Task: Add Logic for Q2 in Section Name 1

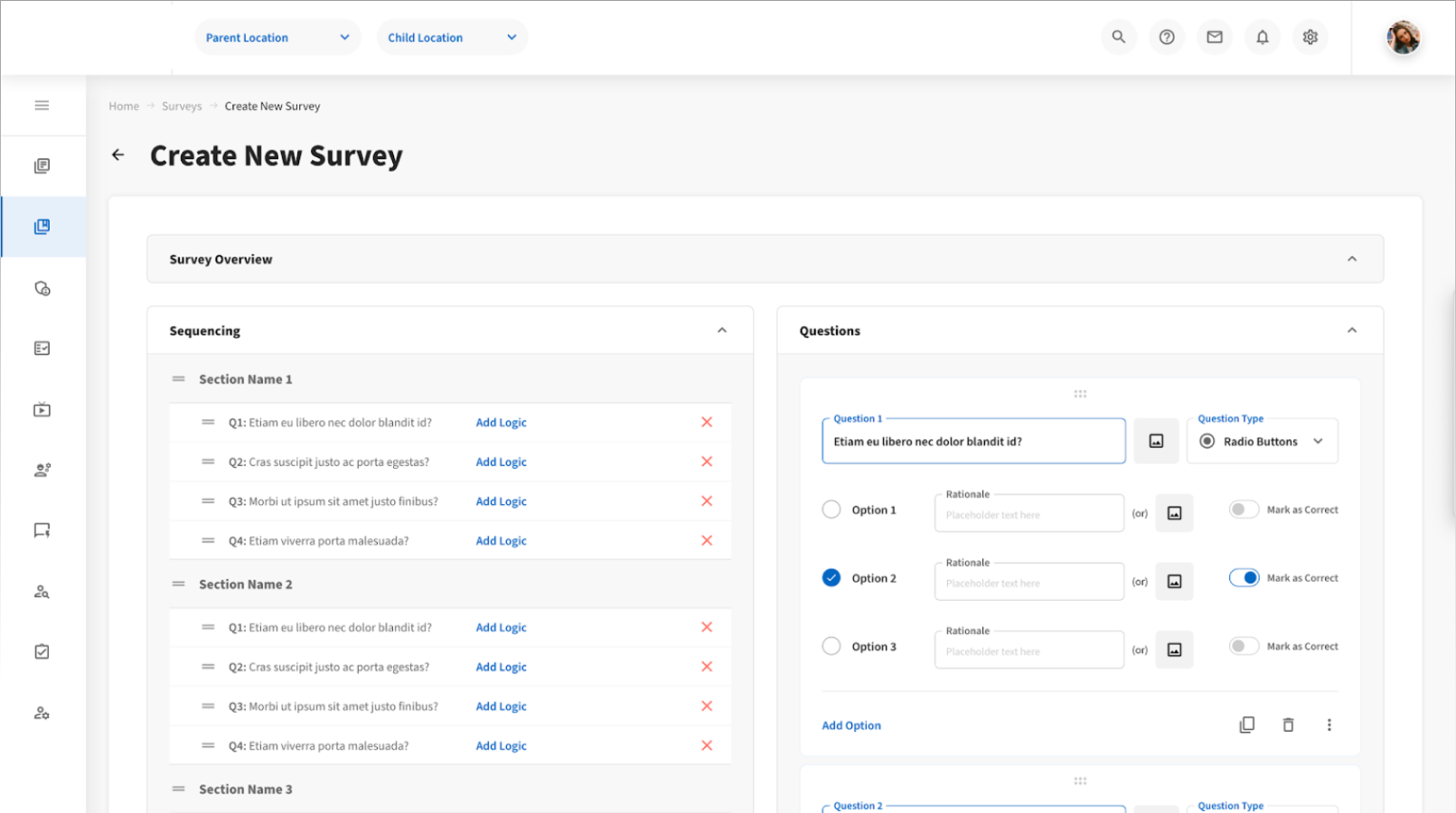Action: 501,462
